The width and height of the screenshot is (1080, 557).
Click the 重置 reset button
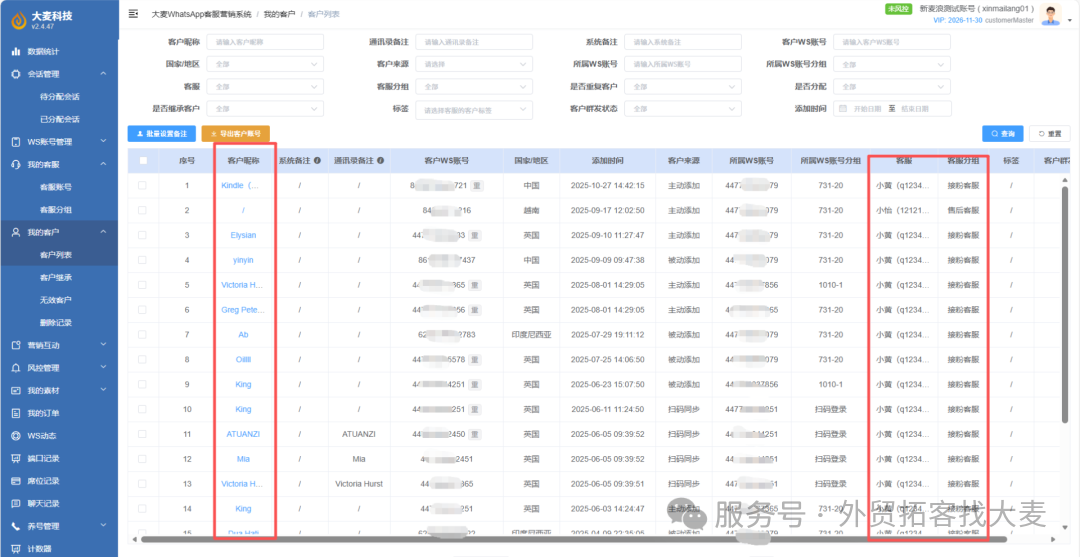click(1050, 134)
